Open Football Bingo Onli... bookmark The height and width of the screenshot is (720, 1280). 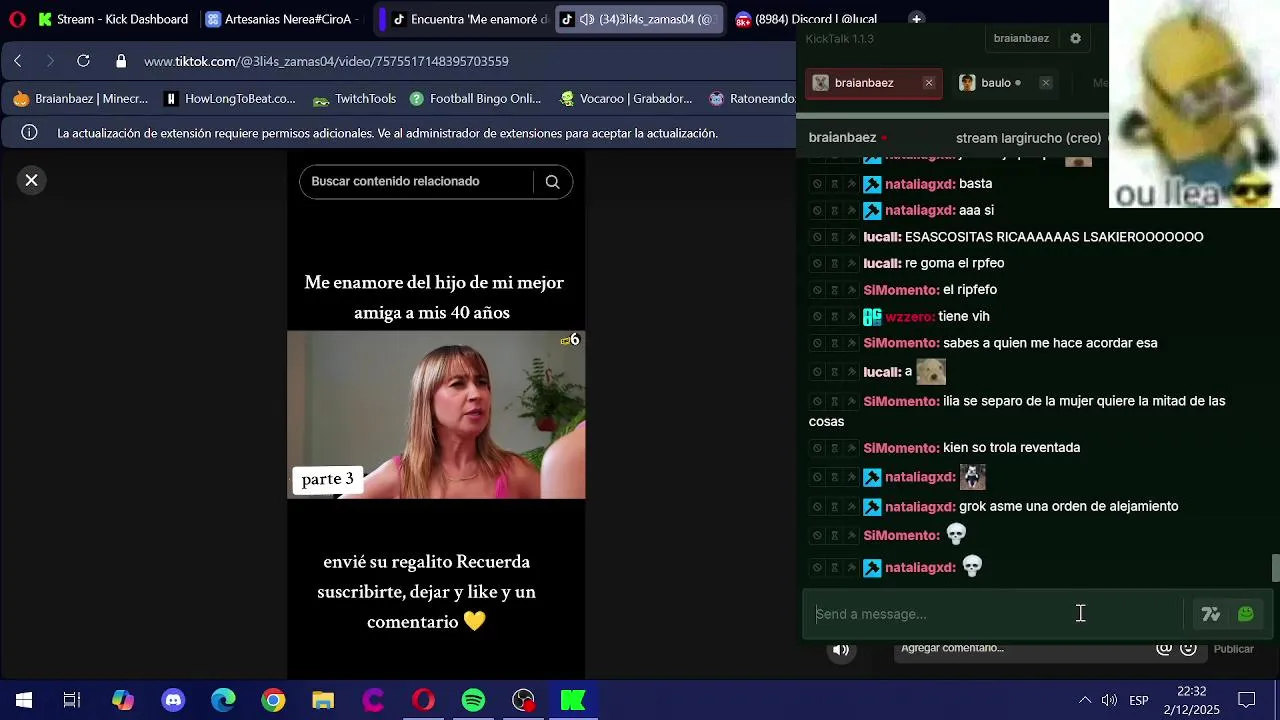474,99
